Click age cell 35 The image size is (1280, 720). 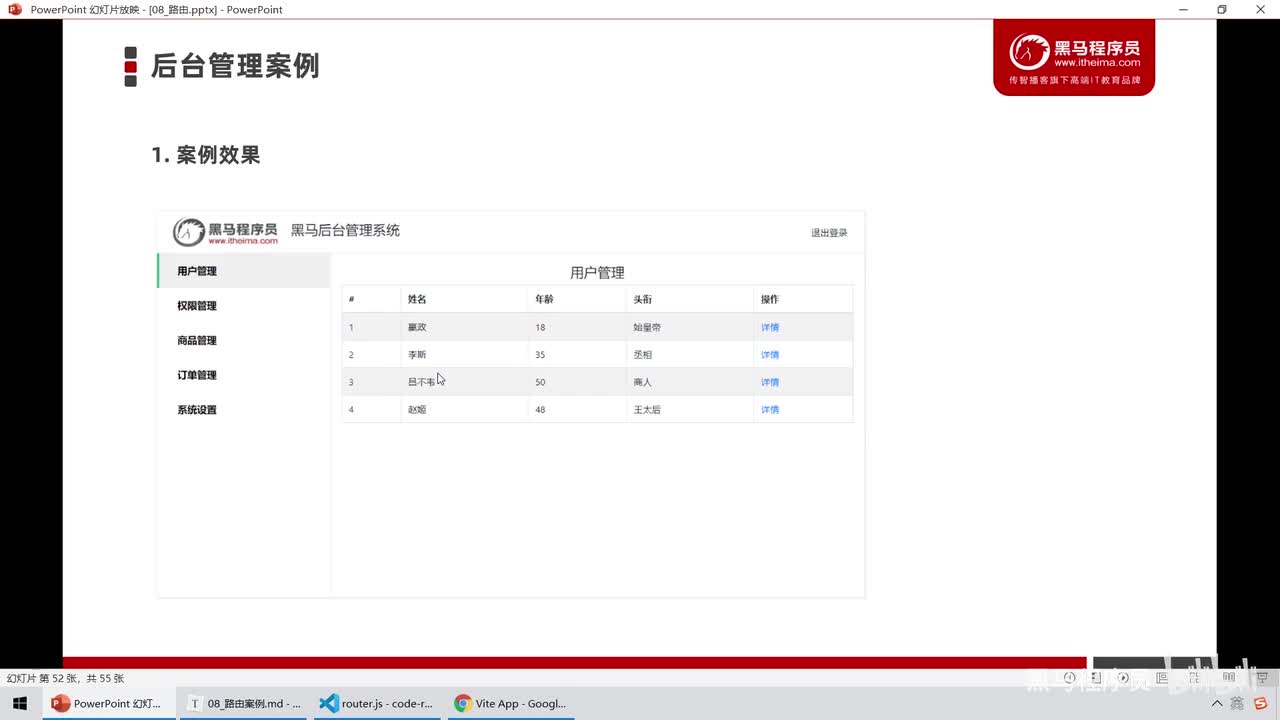(x=540, y=354)
